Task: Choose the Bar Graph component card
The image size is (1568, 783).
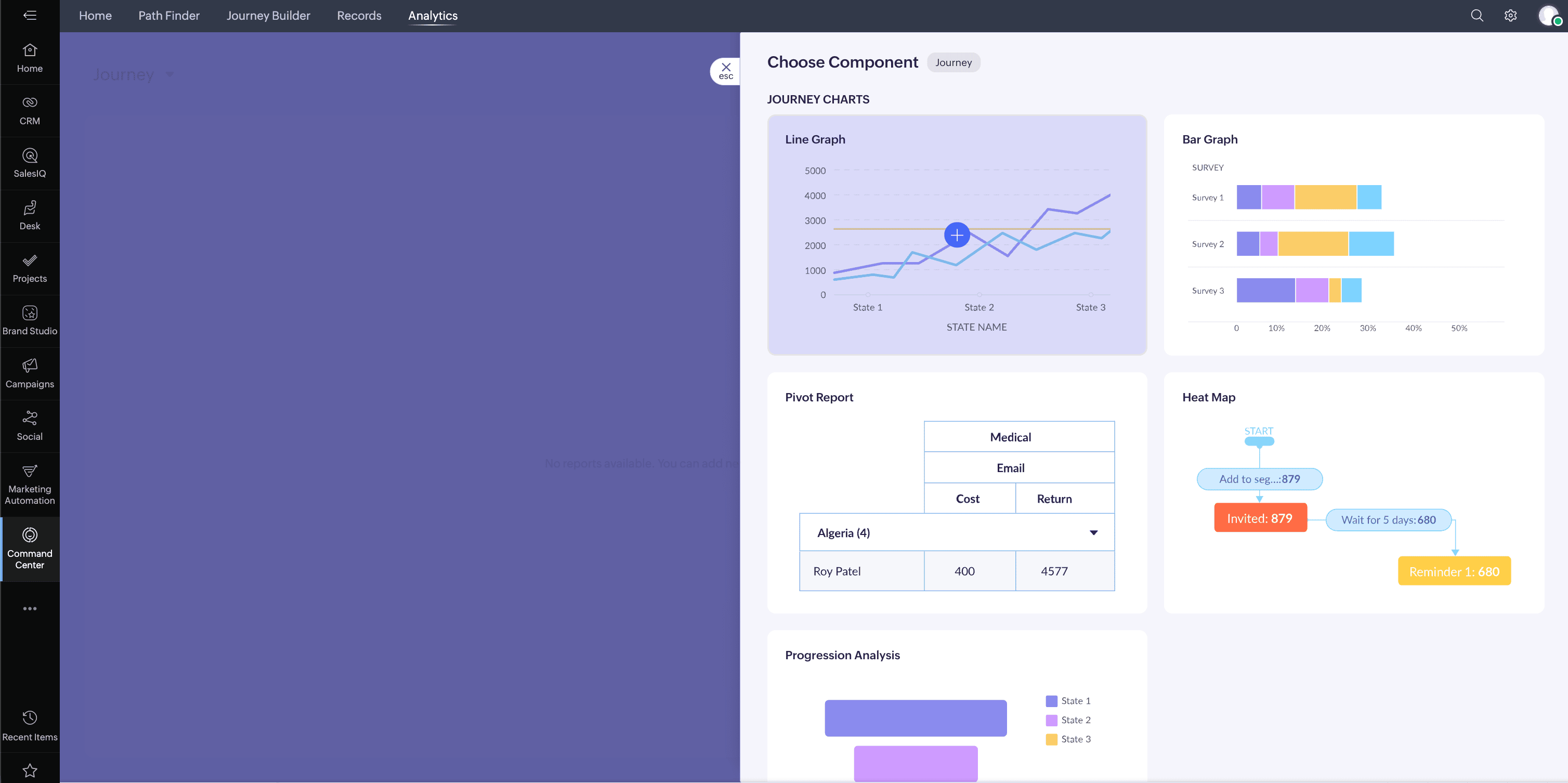Action: click(x=1353, y=234)
